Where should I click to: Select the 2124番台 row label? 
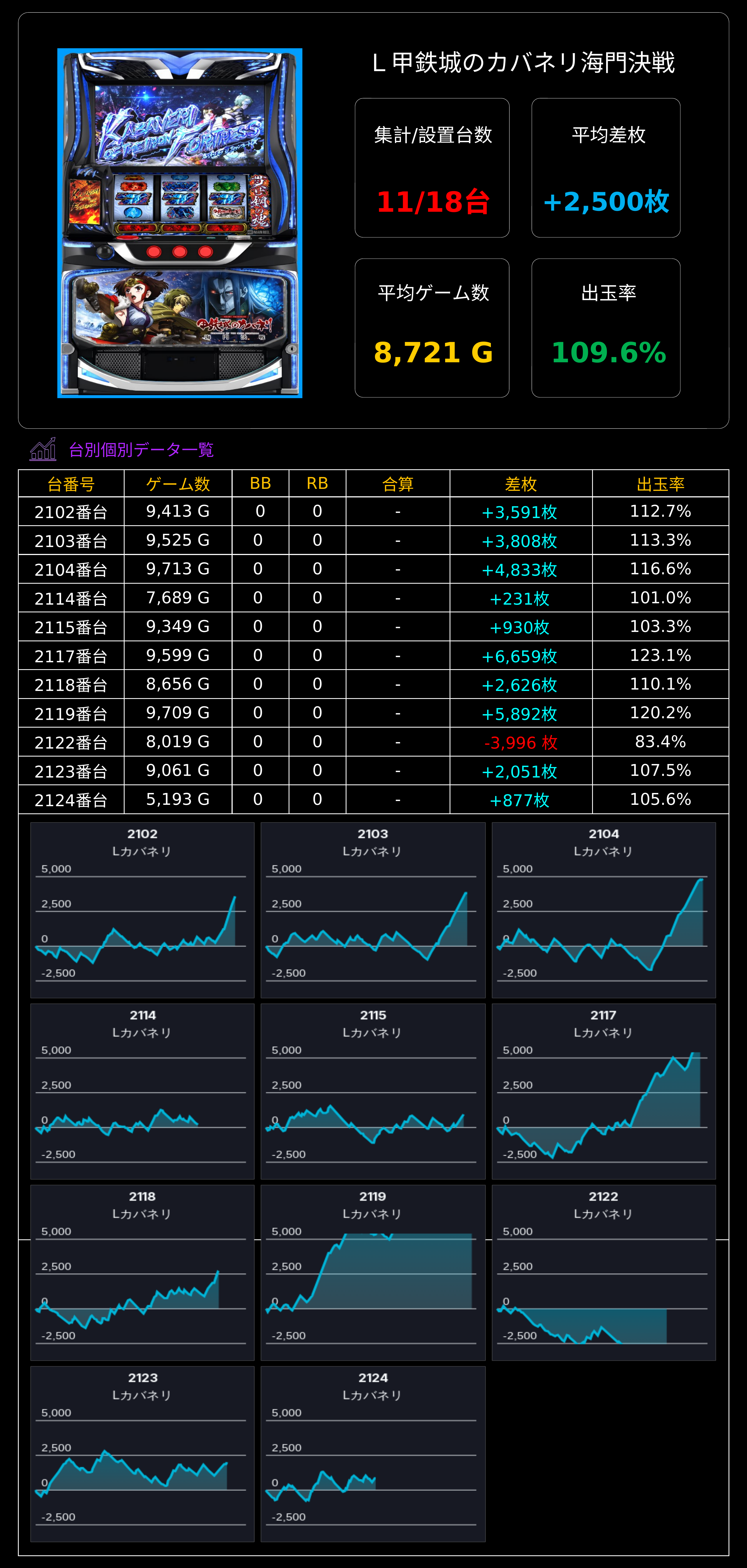click(71, 800)
